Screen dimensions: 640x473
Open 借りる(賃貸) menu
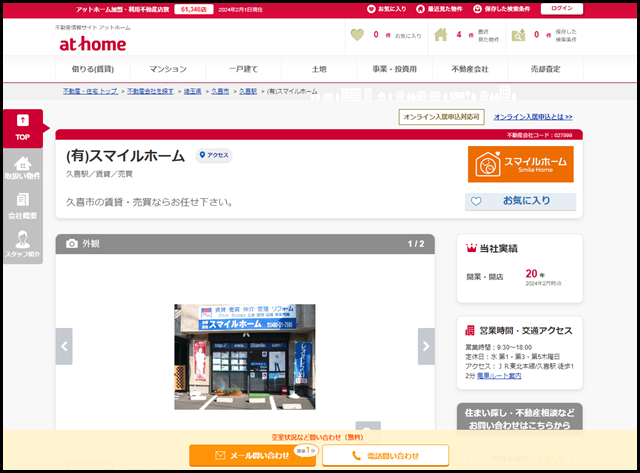coord(93,69)
